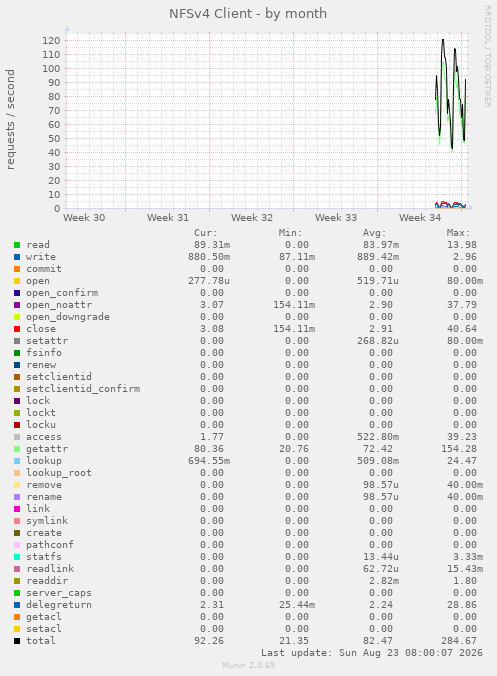Click the Avg: column header
The width and height of the screenshot is (497, 676).
tap(375, 233)
